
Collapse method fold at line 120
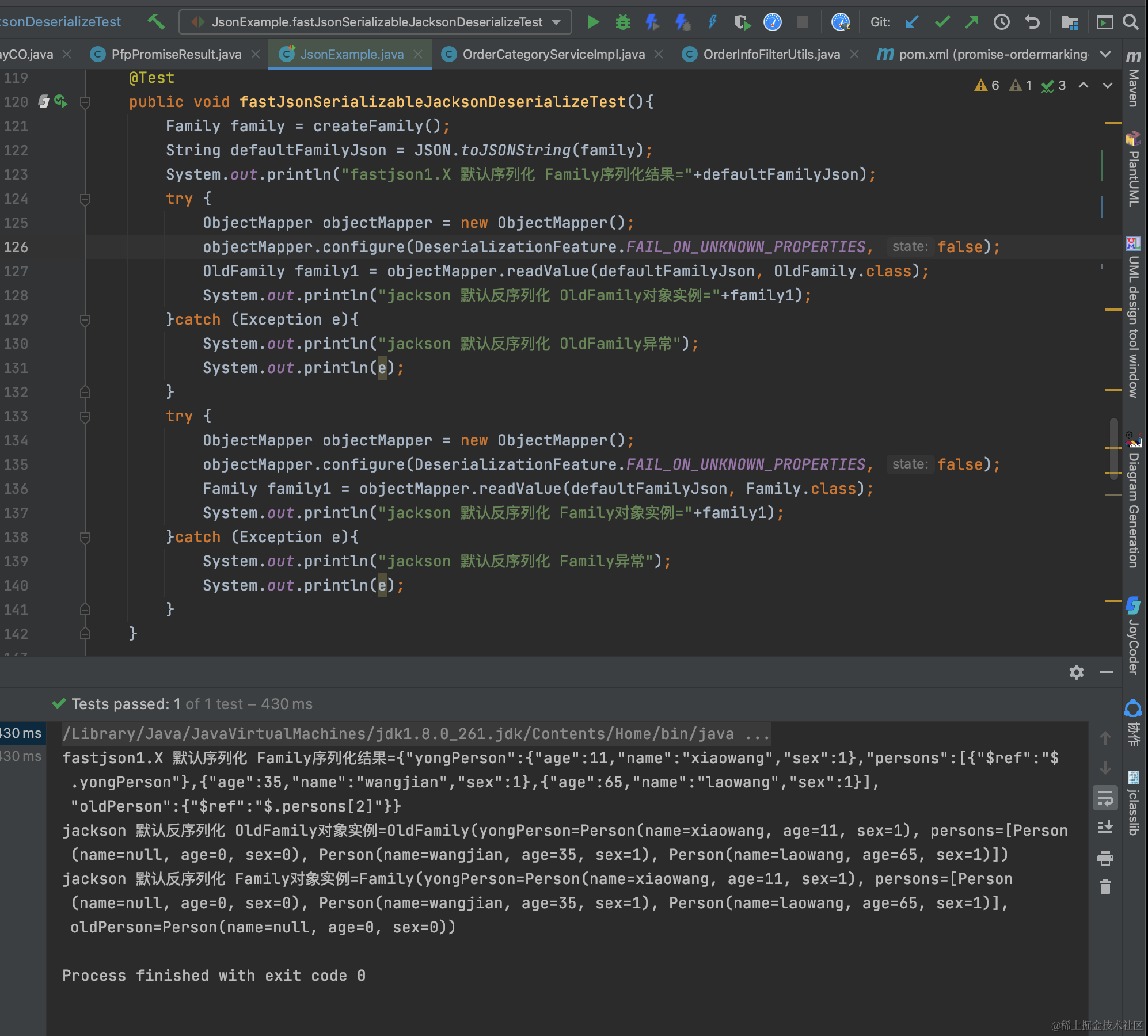[85, 102]
